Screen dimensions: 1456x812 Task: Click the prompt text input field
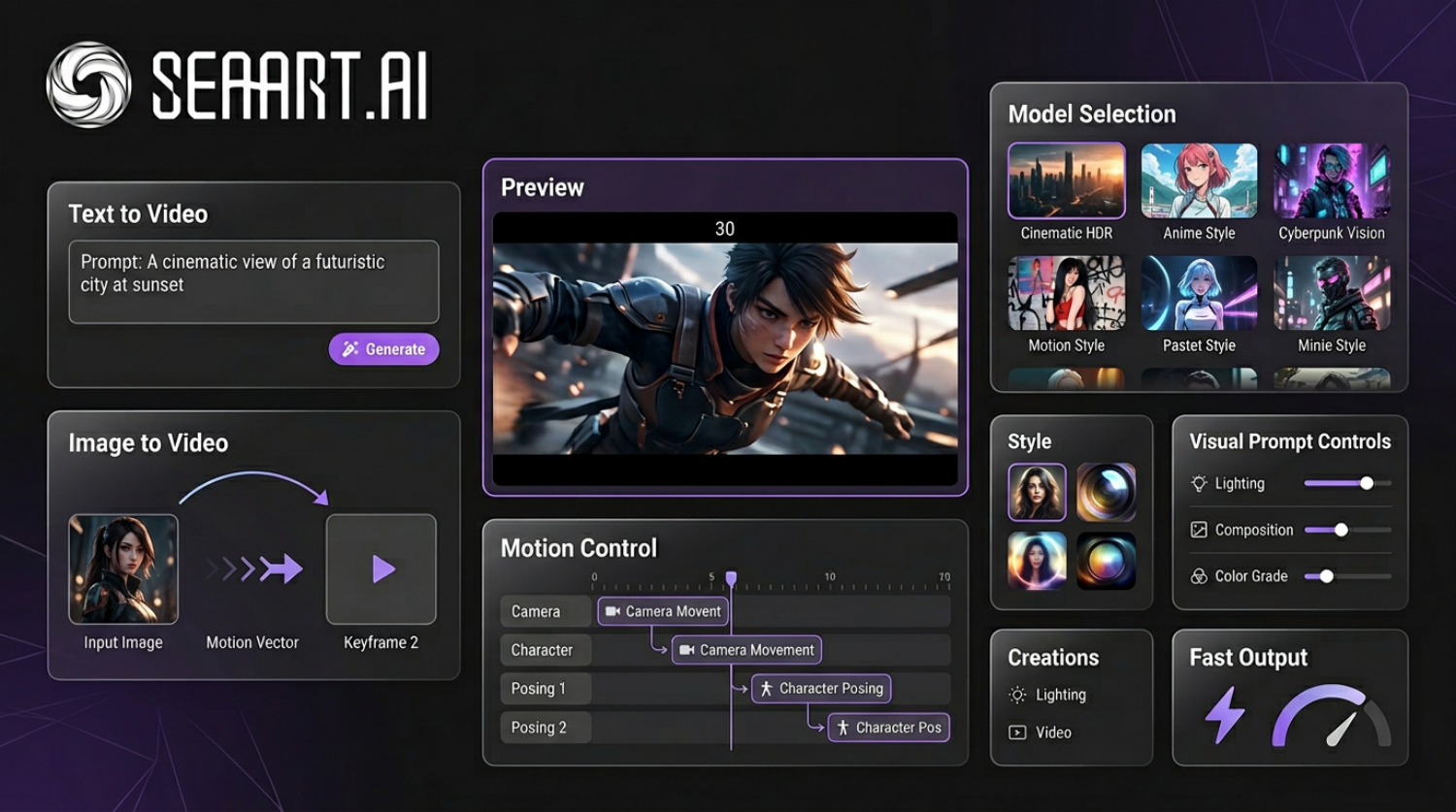tap(253, 281)
